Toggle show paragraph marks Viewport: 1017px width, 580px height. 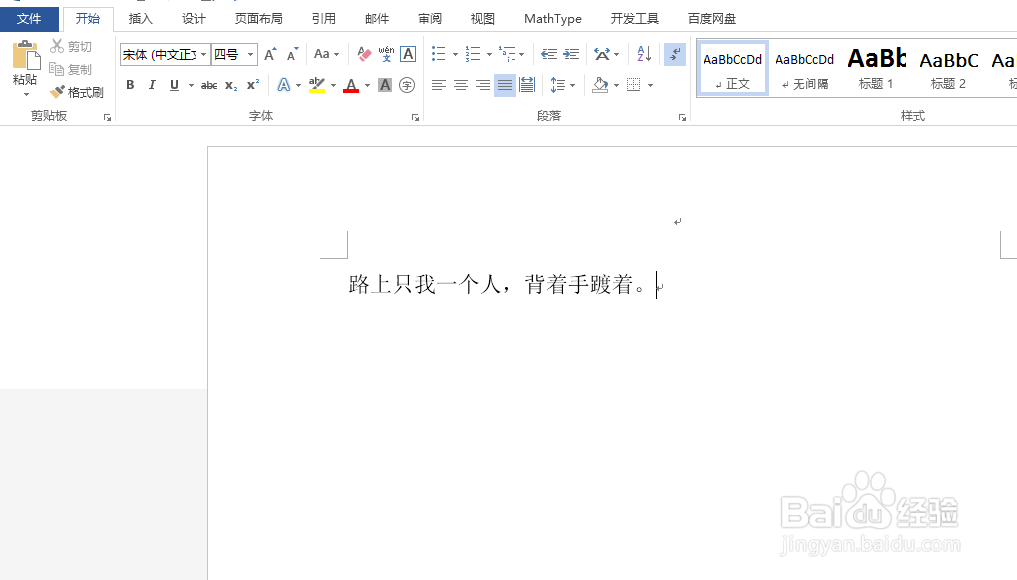674,55
